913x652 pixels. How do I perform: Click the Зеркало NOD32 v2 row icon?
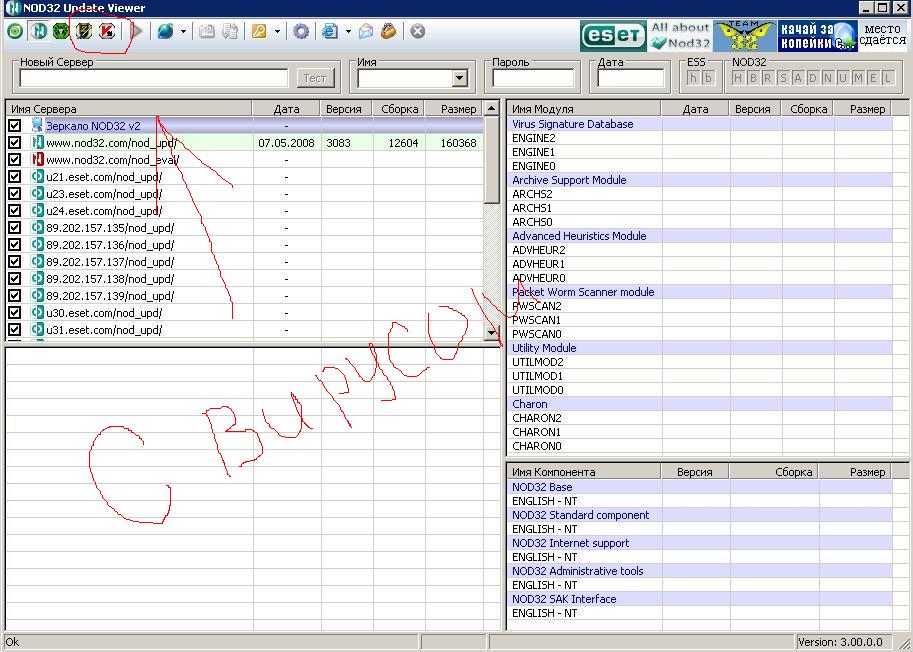[x=37, y=125]
